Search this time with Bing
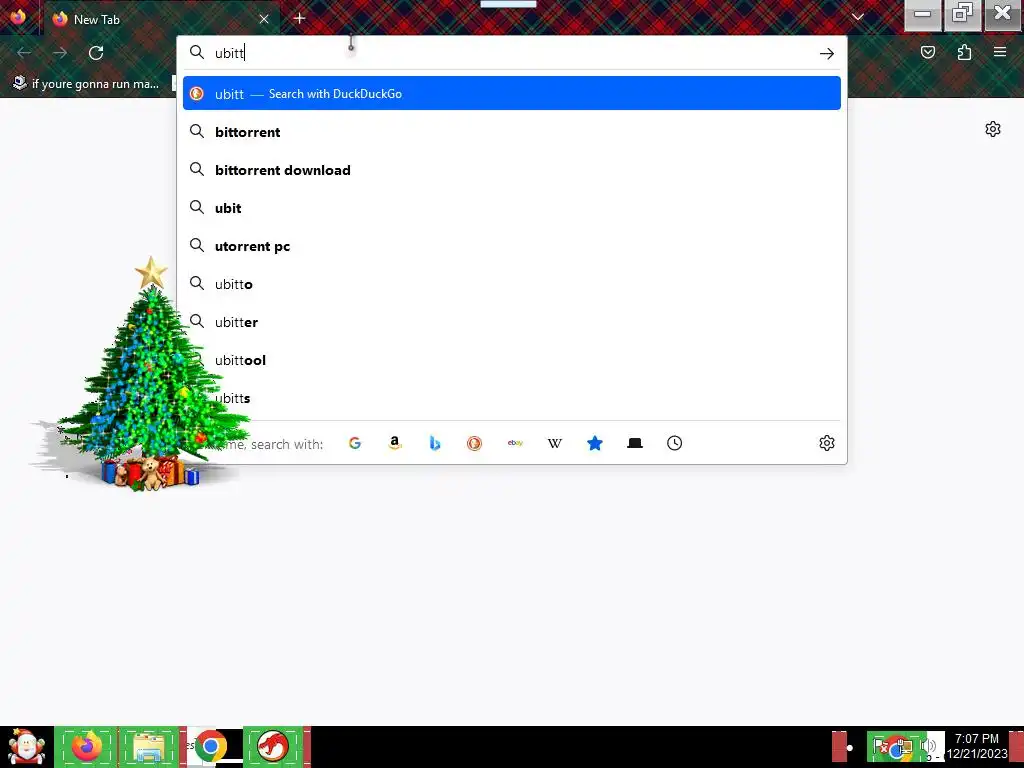The image size is (1024, 768). [435, 443]
